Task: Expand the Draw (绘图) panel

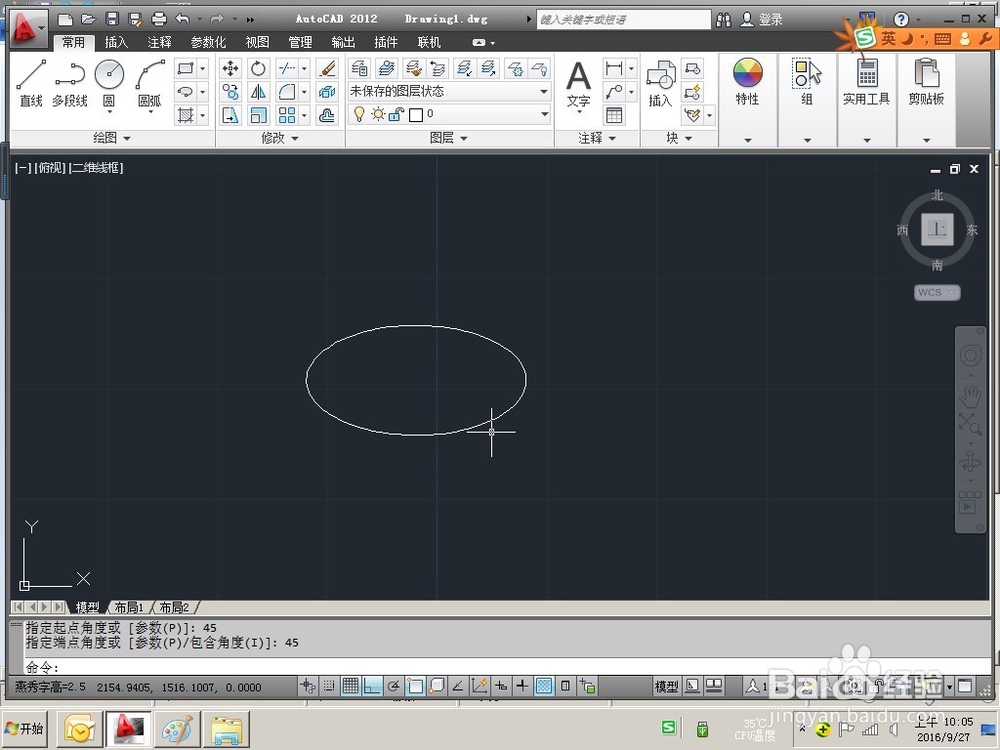Action: [x=112, y=138]
